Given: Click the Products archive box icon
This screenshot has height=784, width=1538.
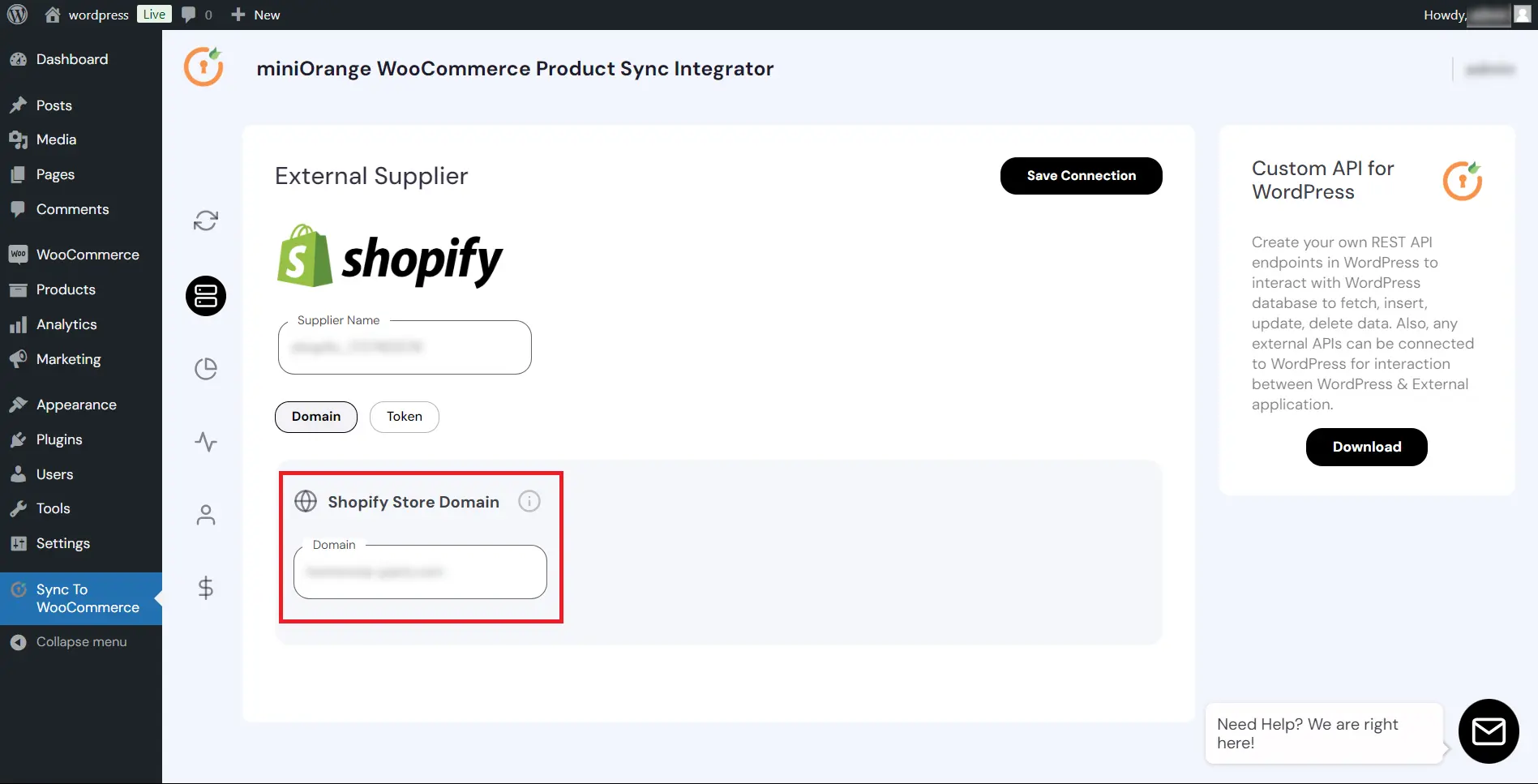Looking at the screenshot, I should click(x=18, y=289).
